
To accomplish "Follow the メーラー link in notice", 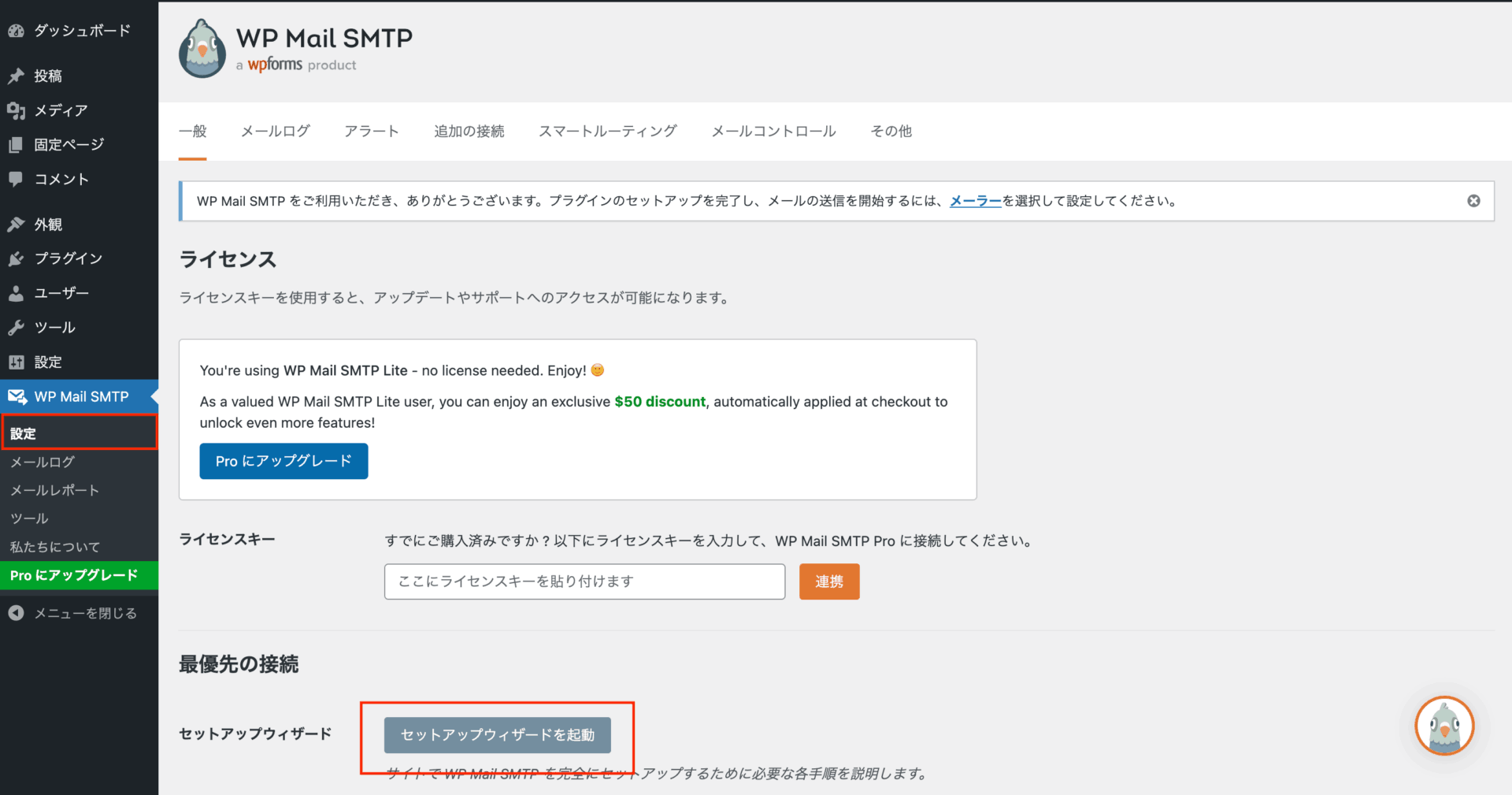I will 975,201.
